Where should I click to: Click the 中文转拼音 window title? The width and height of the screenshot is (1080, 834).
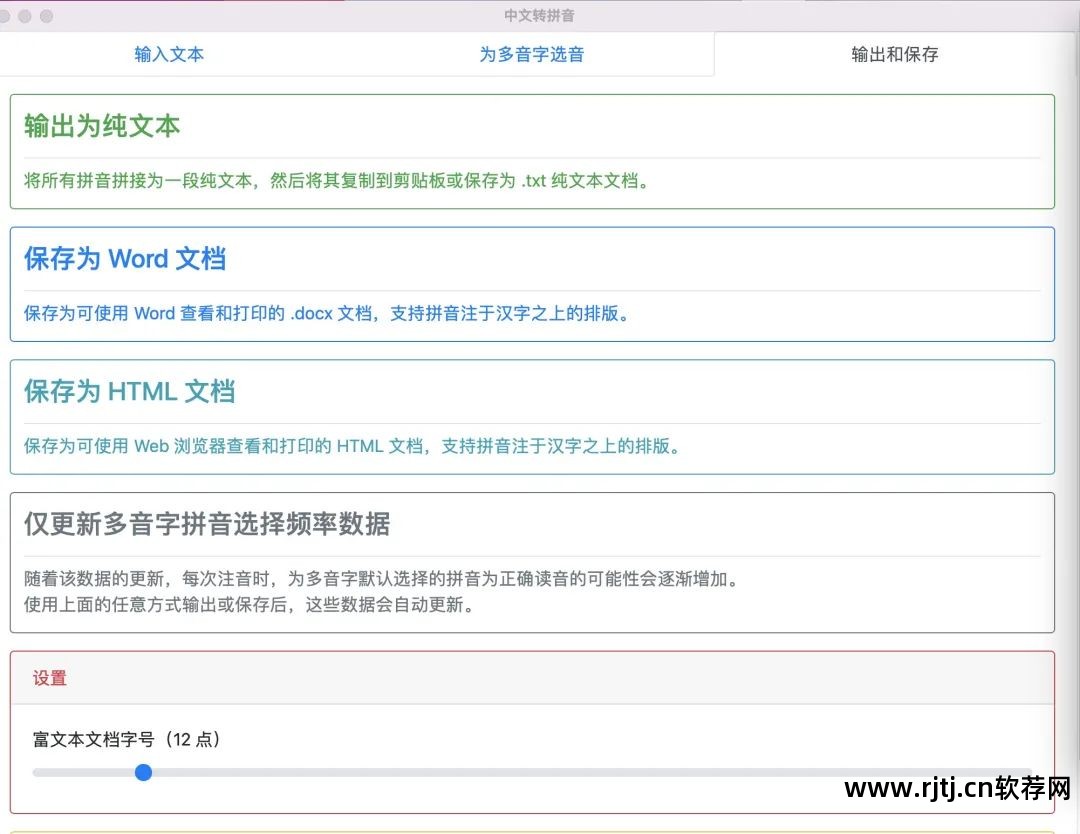539,15
